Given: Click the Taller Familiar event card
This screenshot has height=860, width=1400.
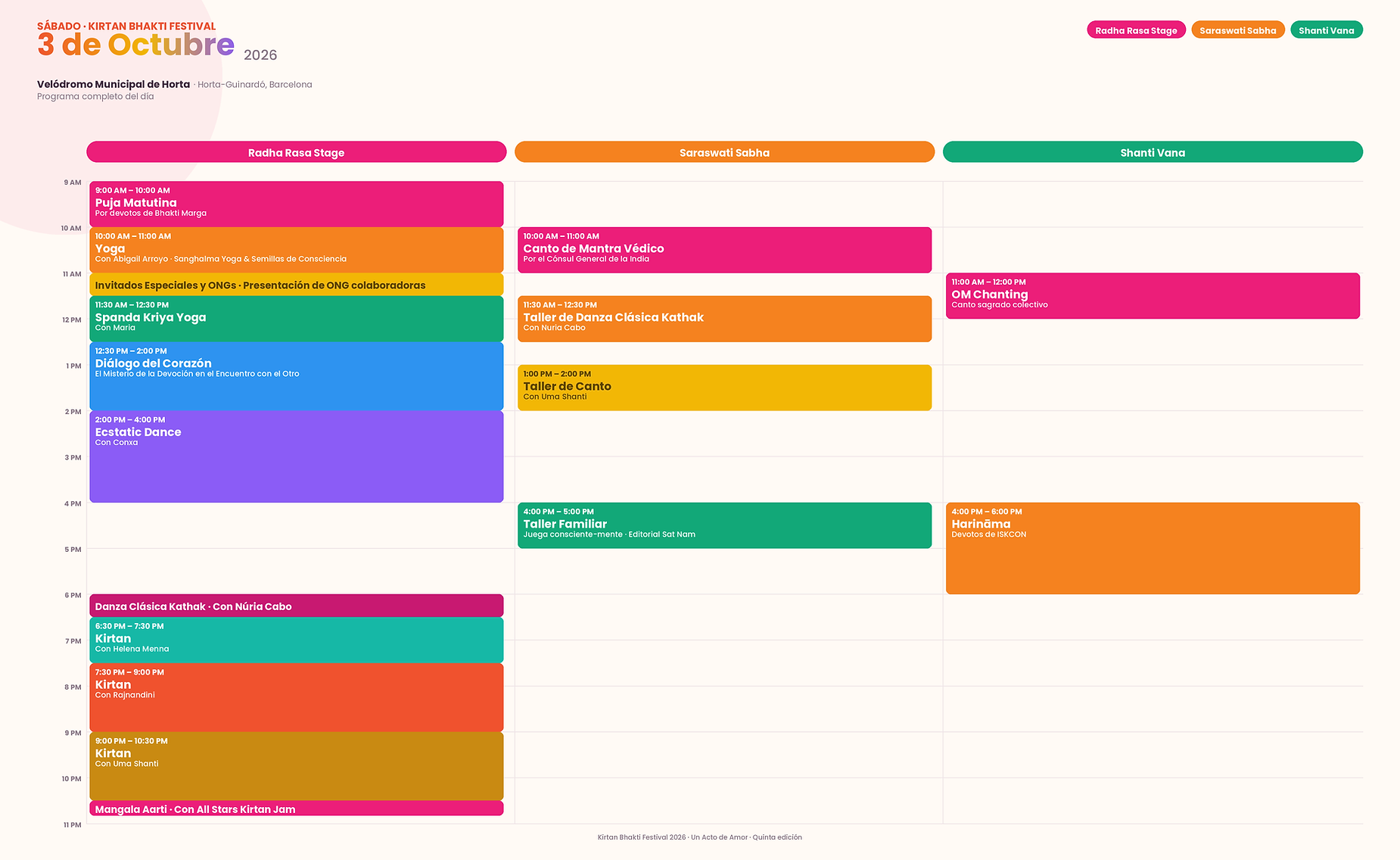Looking at the screenshot, I should pos(724,525).
